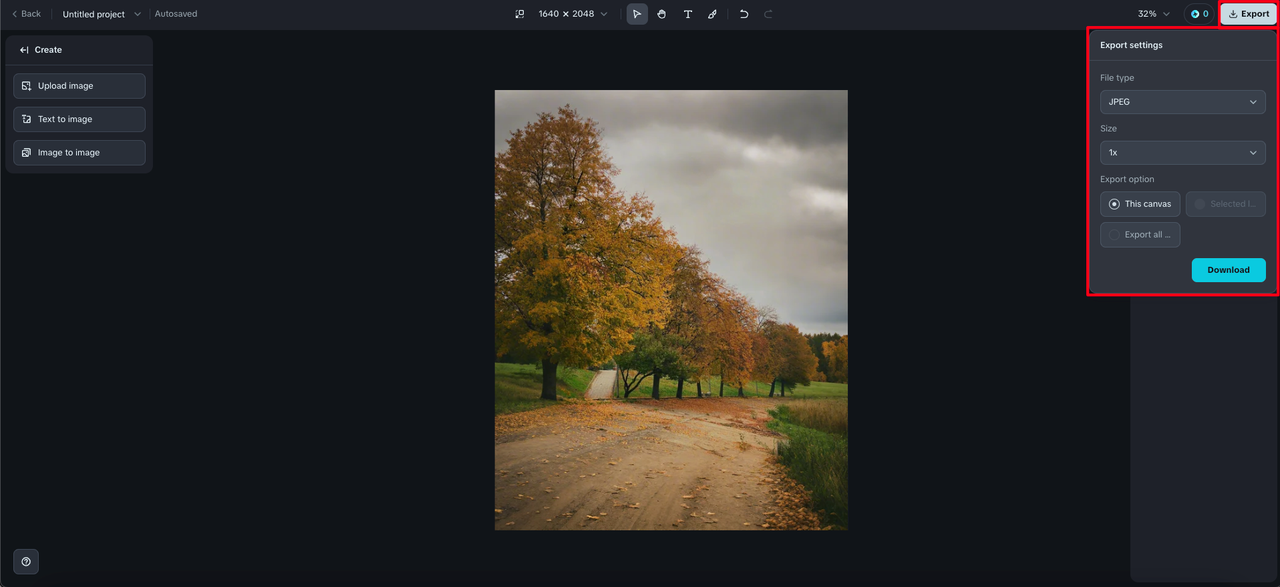Select the arrow pointer tool
Viewport: 1280px width, 587px height.
tap(637, 14)
